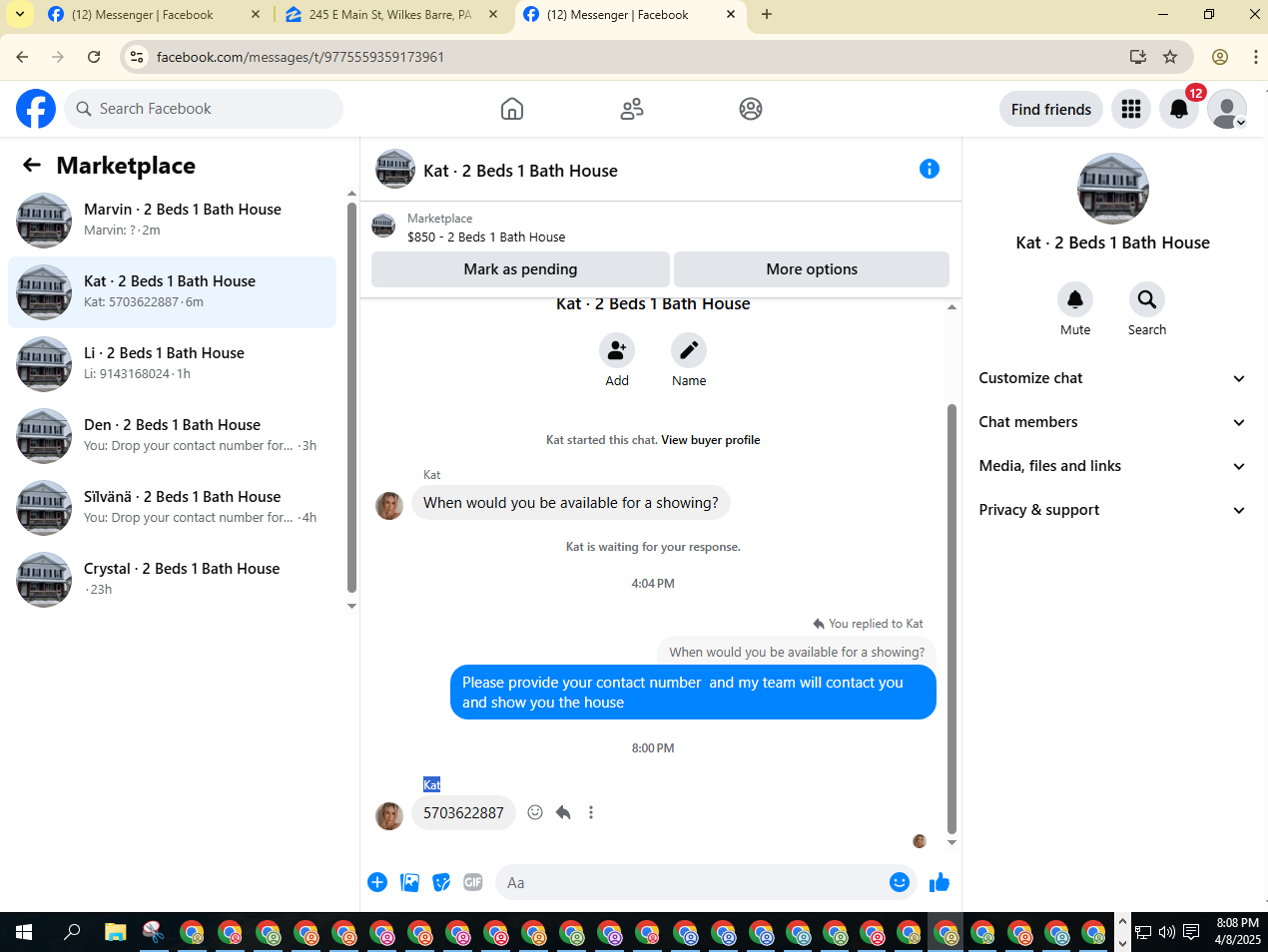
Task: Click More options button
Action: [812, 269]
